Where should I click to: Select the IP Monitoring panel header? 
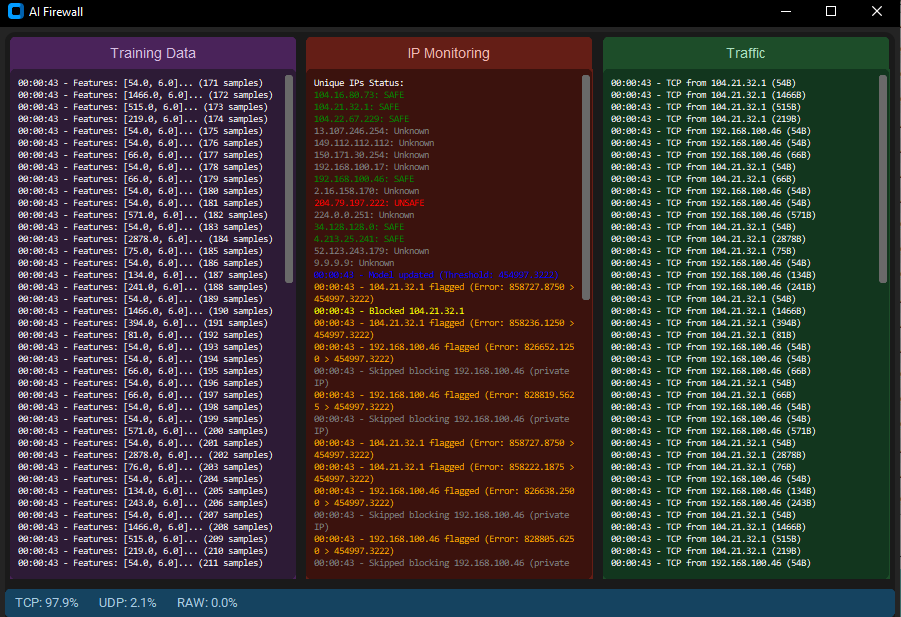pyautogui.click(x=449, y=53)
